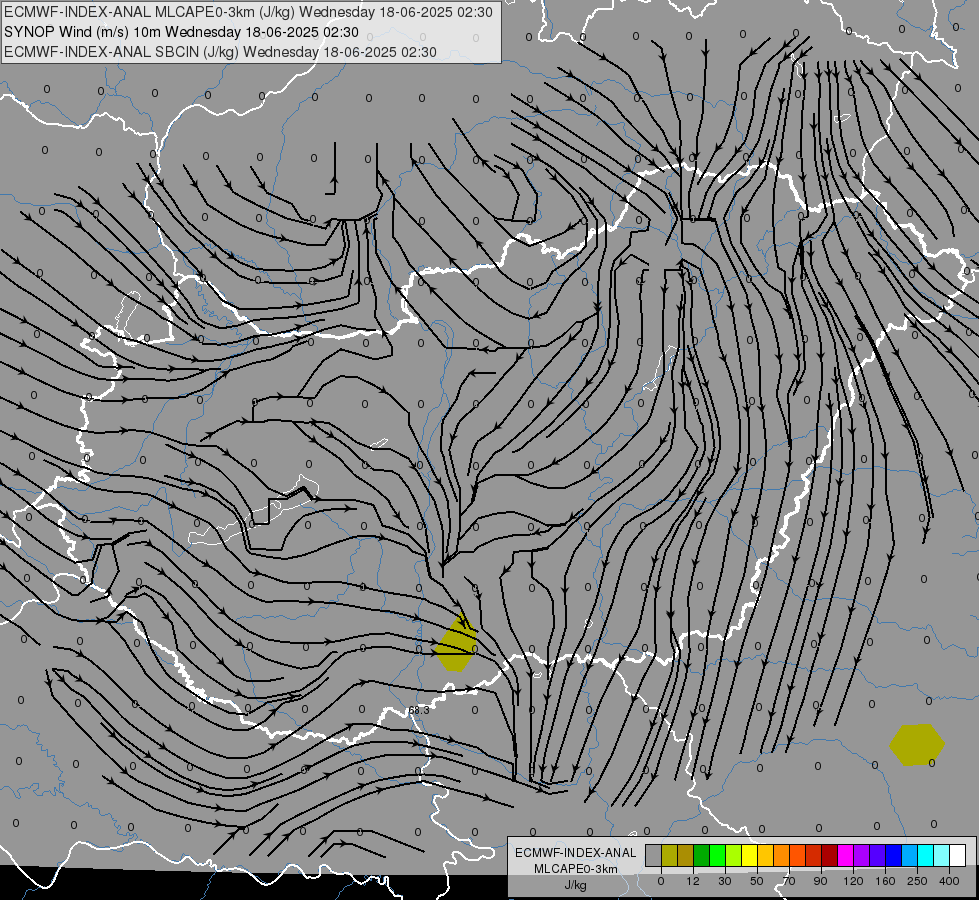Click the gray swatch in the legend
This screenshot has width=979, height=900.
pos(654,855)
